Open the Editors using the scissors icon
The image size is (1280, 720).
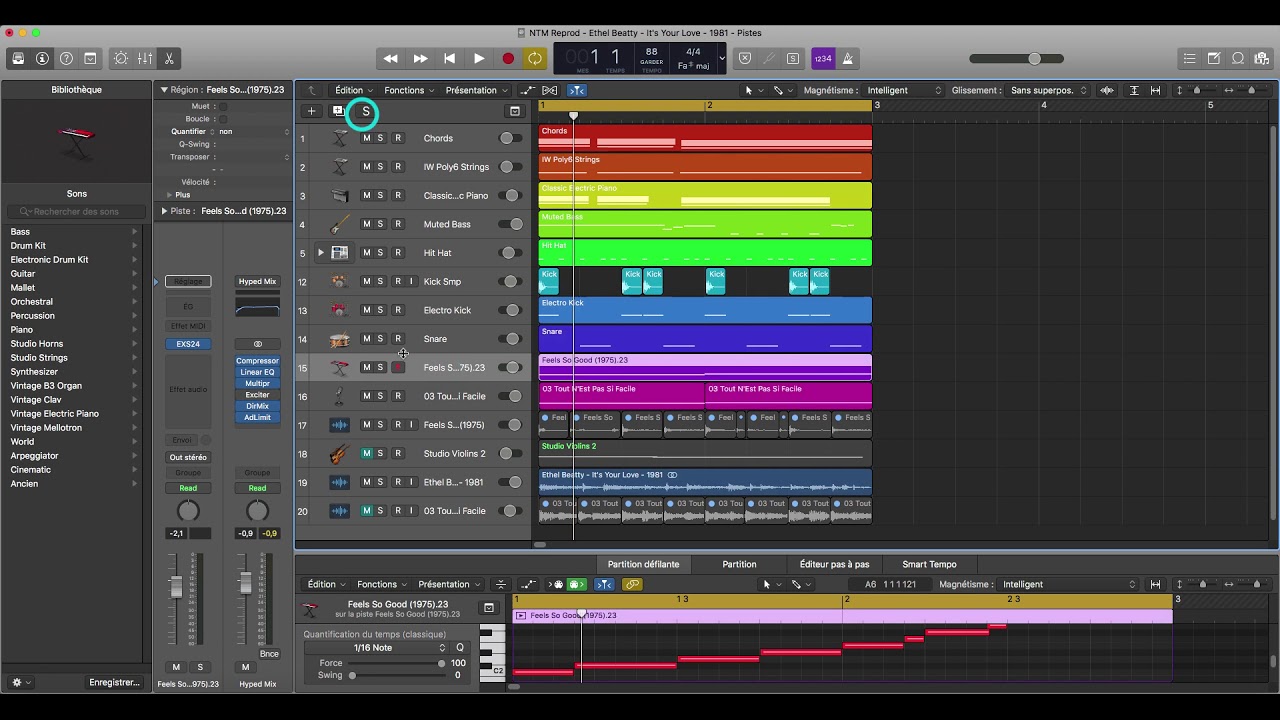pyautogui.click(x=169, y=59)
